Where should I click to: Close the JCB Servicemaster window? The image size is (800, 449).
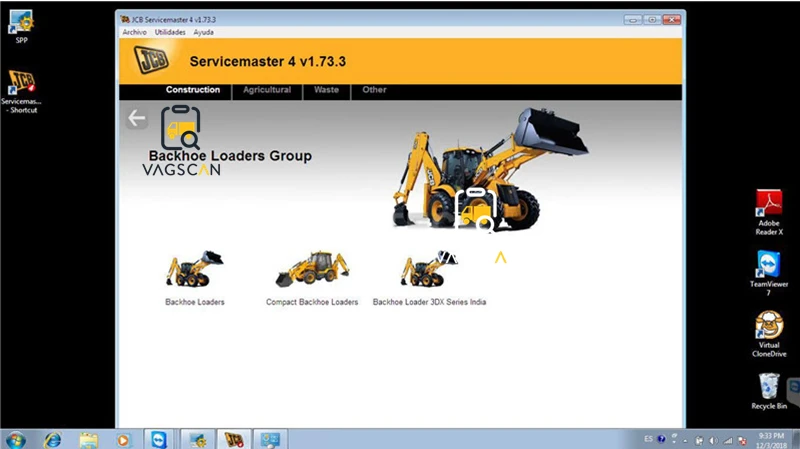click(x=672, y=19)
